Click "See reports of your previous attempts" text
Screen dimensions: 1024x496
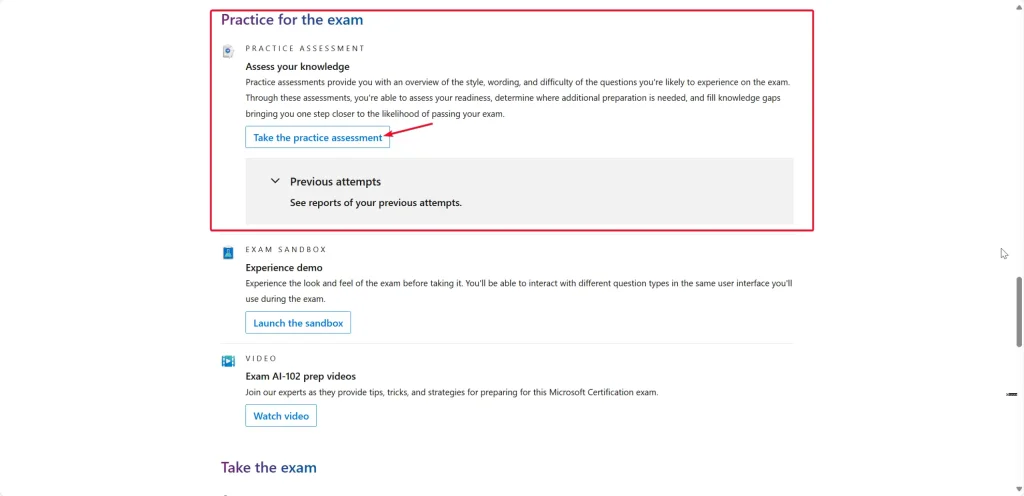pyautogui.click(x=375, y=202)
